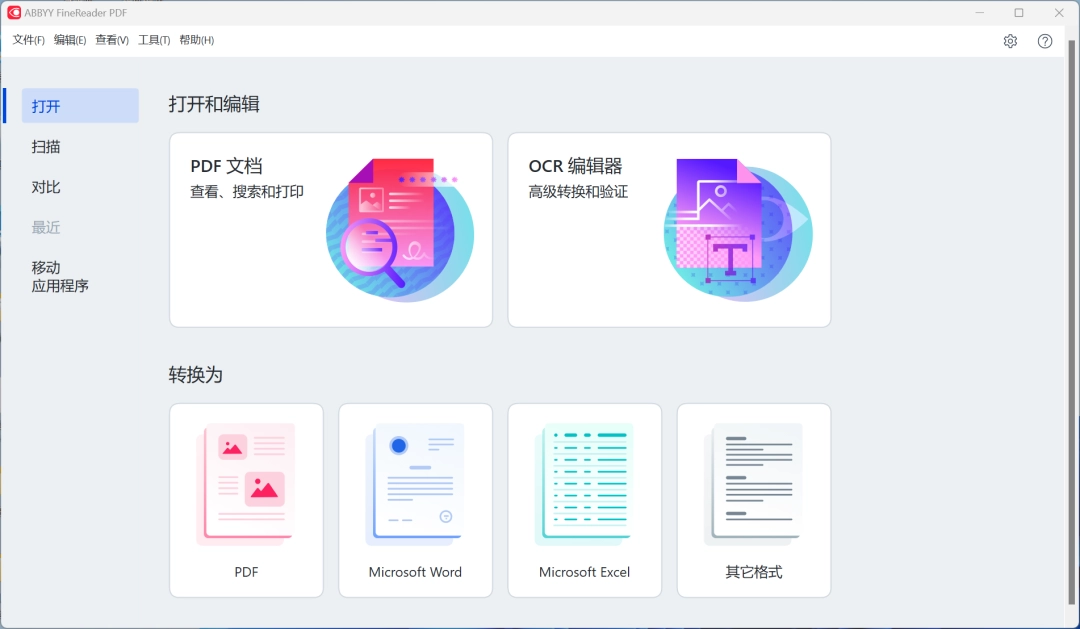Switch to the 对比 sidebar tab
Viewport: 1080px width, 629px height.
(x=45, y=187)
